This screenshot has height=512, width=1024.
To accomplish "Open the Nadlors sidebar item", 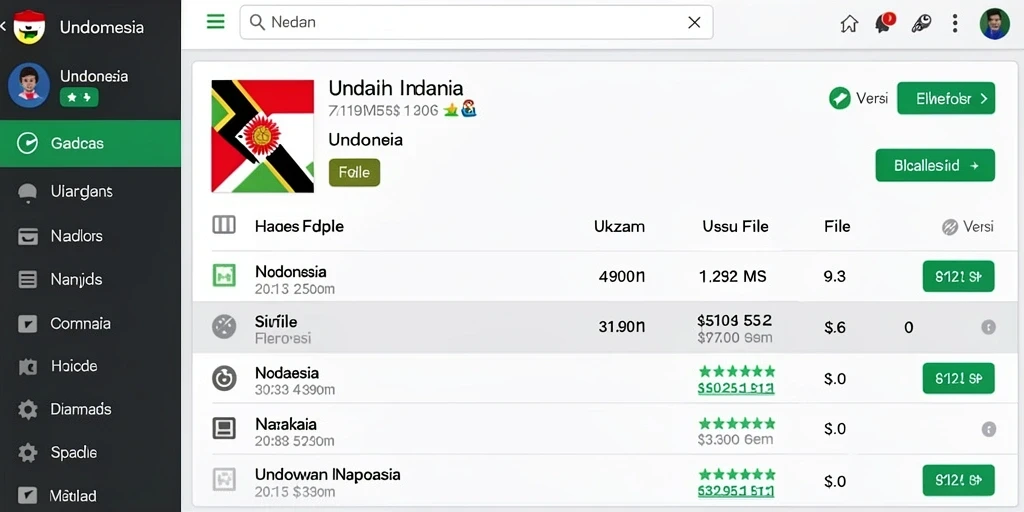I will point(90,236).
